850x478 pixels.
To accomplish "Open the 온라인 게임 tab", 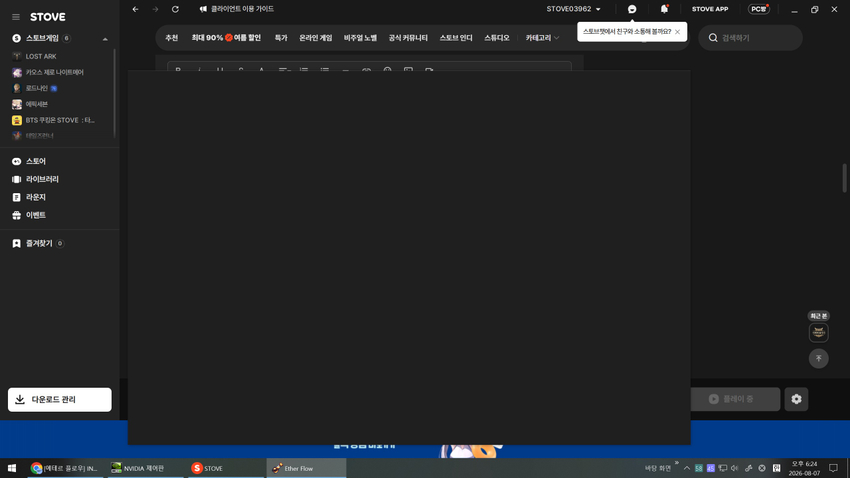I will pos(315,38).
